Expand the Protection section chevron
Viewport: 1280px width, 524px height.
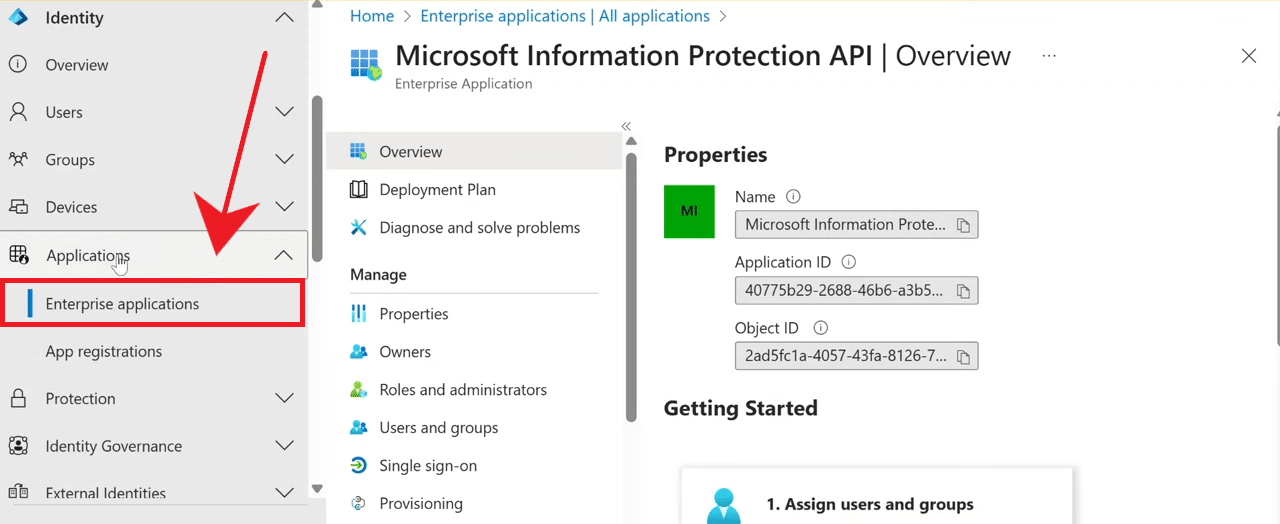pos(284,399)
